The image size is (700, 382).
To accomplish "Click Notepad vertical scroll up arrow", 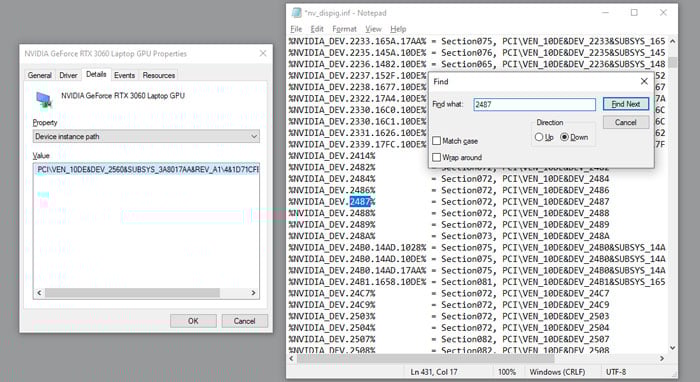I will point(672,41).
